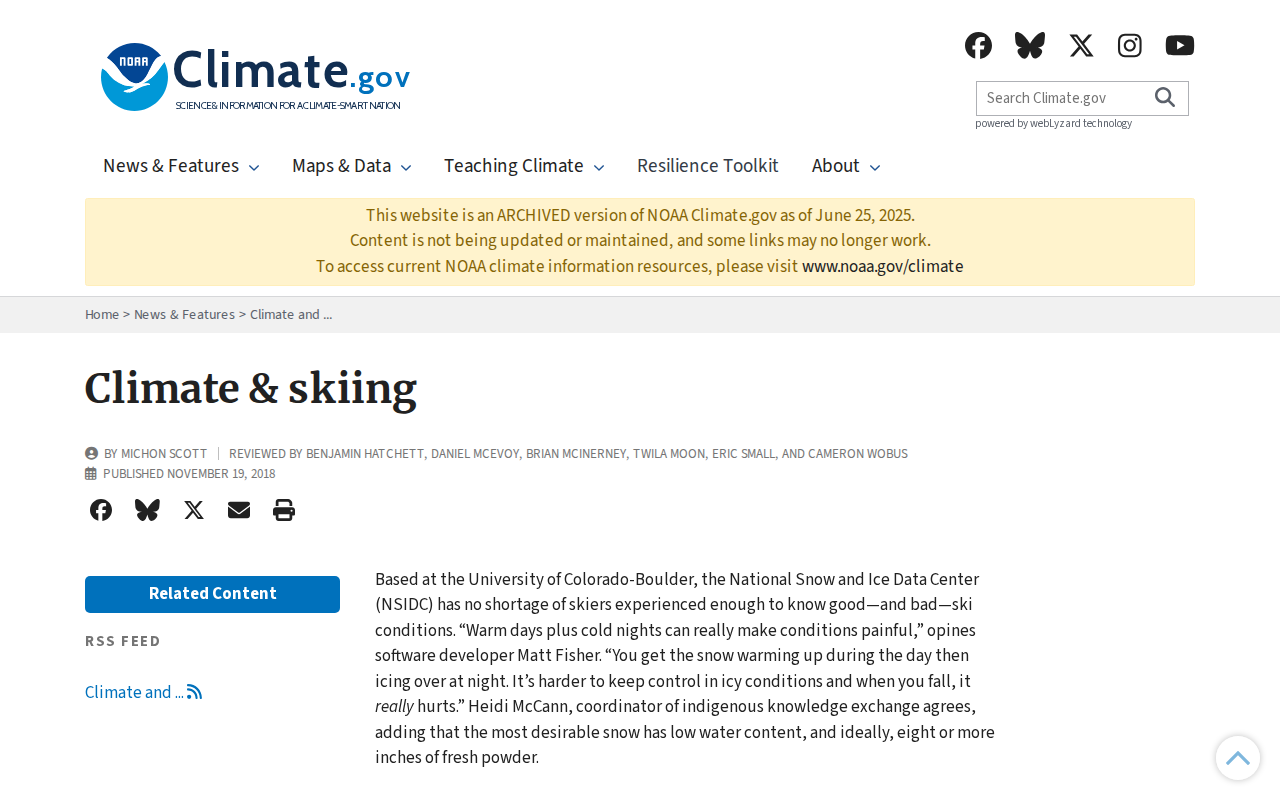Expand the News & Features menu

pos(181,166)
